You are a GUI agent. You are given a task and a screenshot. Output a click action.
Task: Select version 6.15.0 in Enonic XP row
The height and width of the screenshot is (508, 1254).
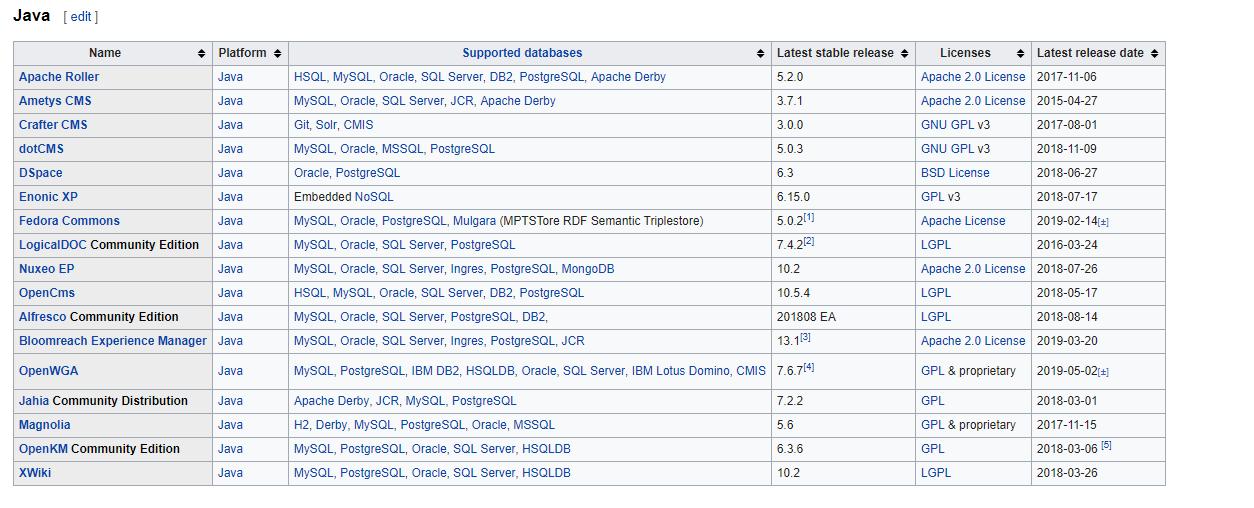click(794, 197)
